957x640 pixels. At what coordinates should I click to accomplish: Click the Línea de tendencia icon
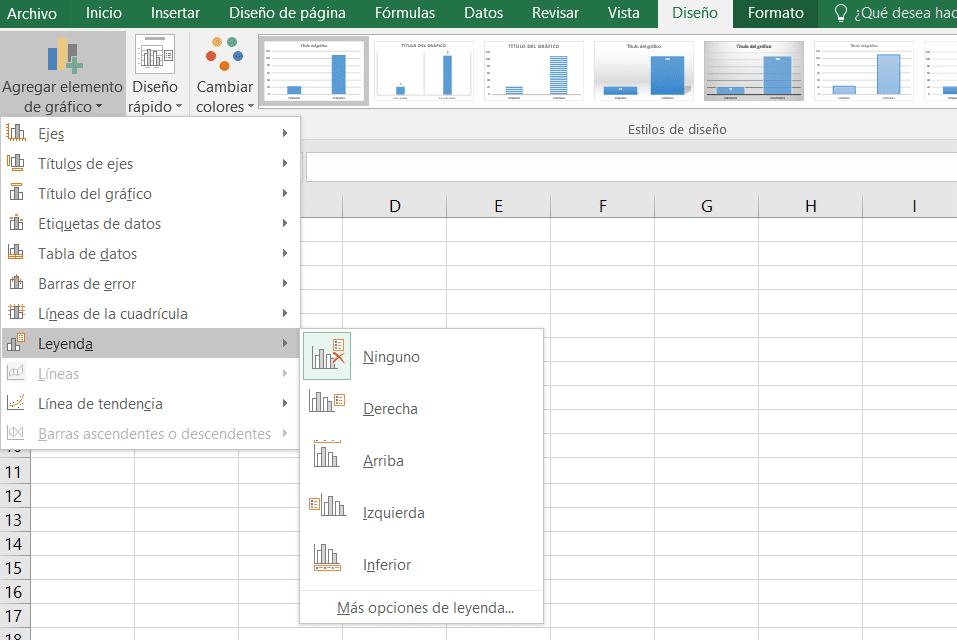tap(16, 403)
